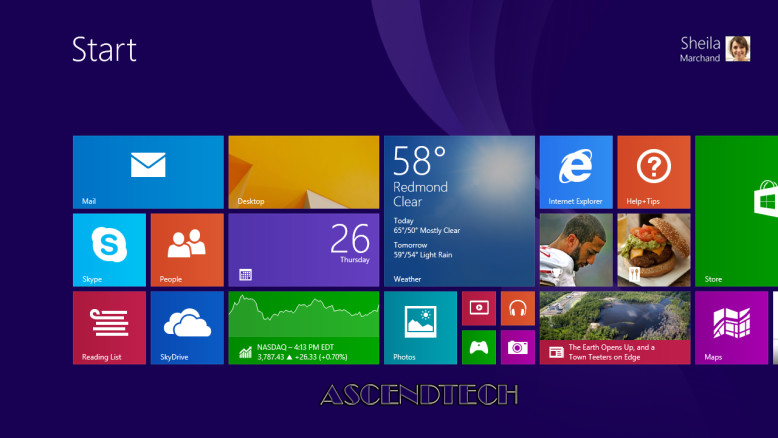Open the small Camera tile
The width and height of the screenshot is (778, 438).
(518, 347)
